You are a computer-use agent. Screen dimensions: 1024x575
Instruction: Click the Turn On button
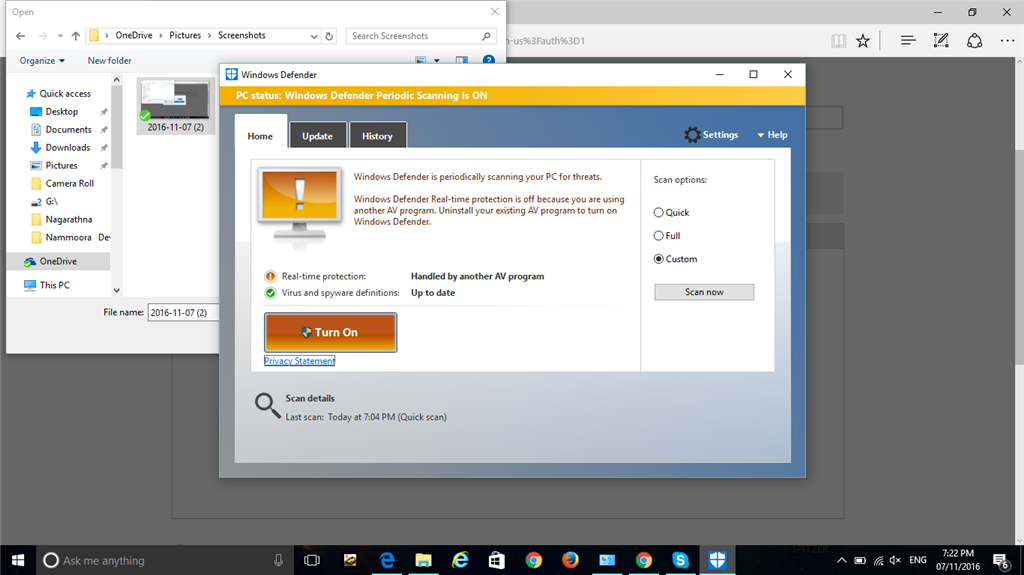(330, 333)
